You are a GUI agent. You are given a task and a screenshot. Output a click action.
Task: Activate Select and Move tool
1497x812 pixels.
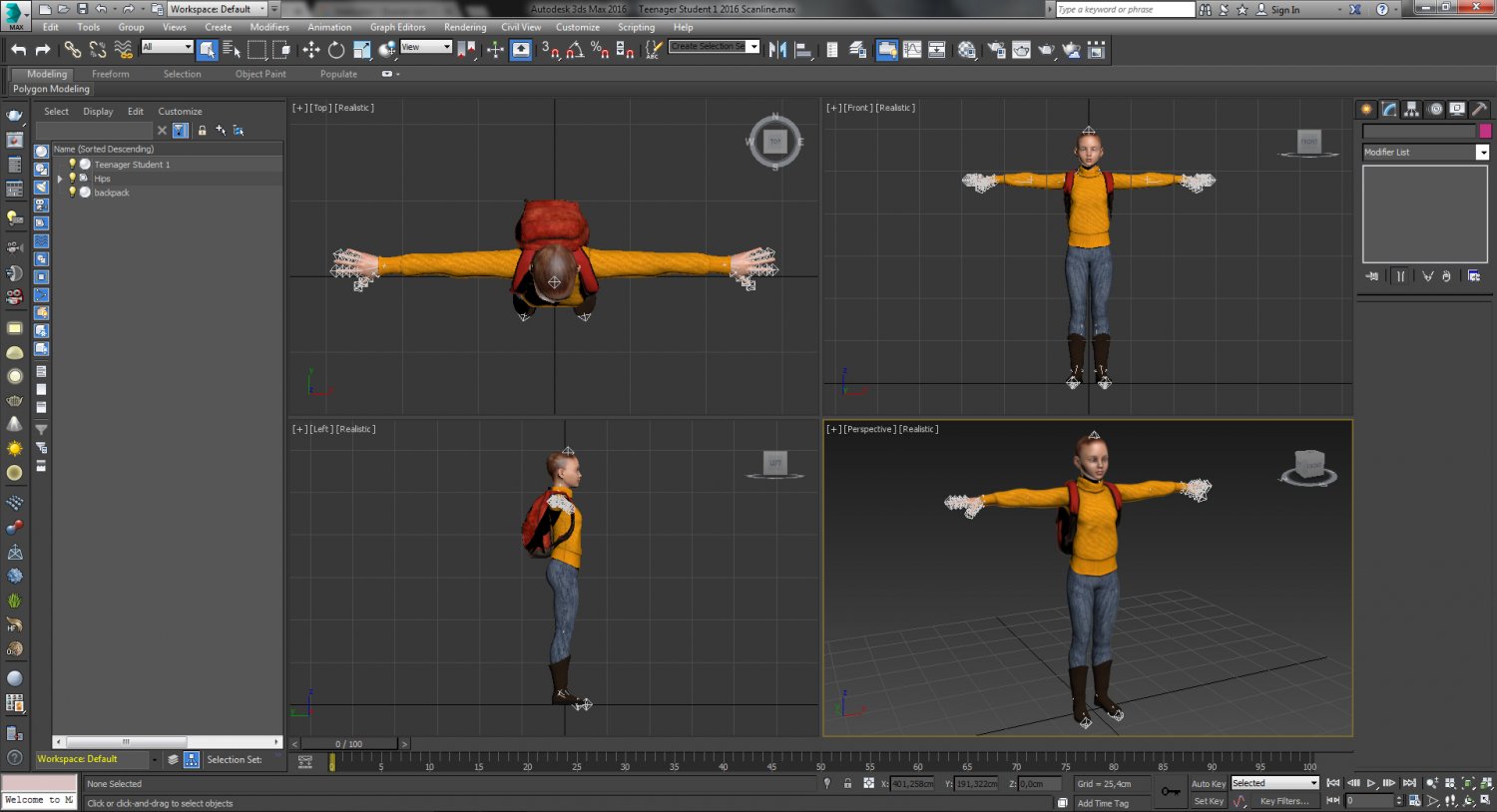point(311,49)
